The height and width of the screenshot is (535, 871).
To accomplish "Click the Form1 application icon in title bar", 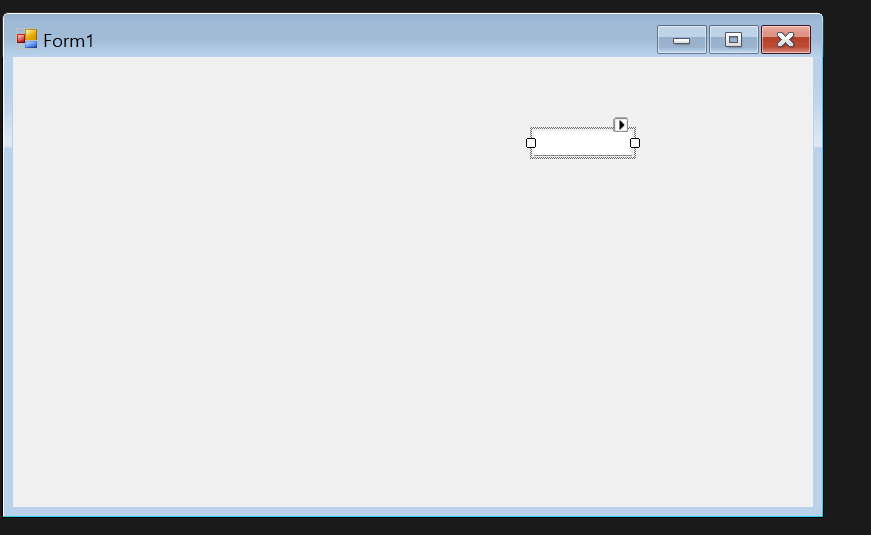I will (27, 39).
